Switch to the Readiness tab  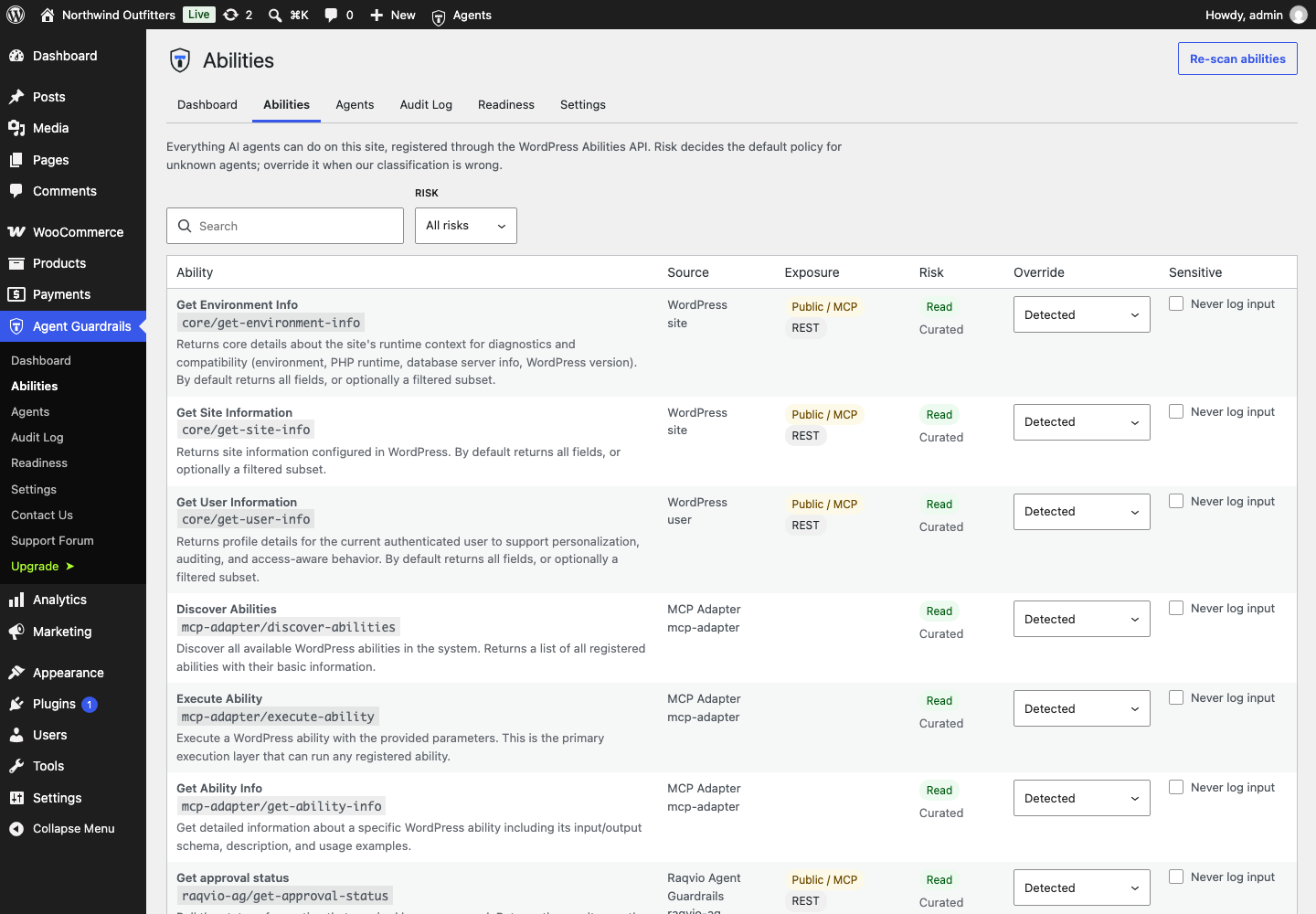(506, 104)
